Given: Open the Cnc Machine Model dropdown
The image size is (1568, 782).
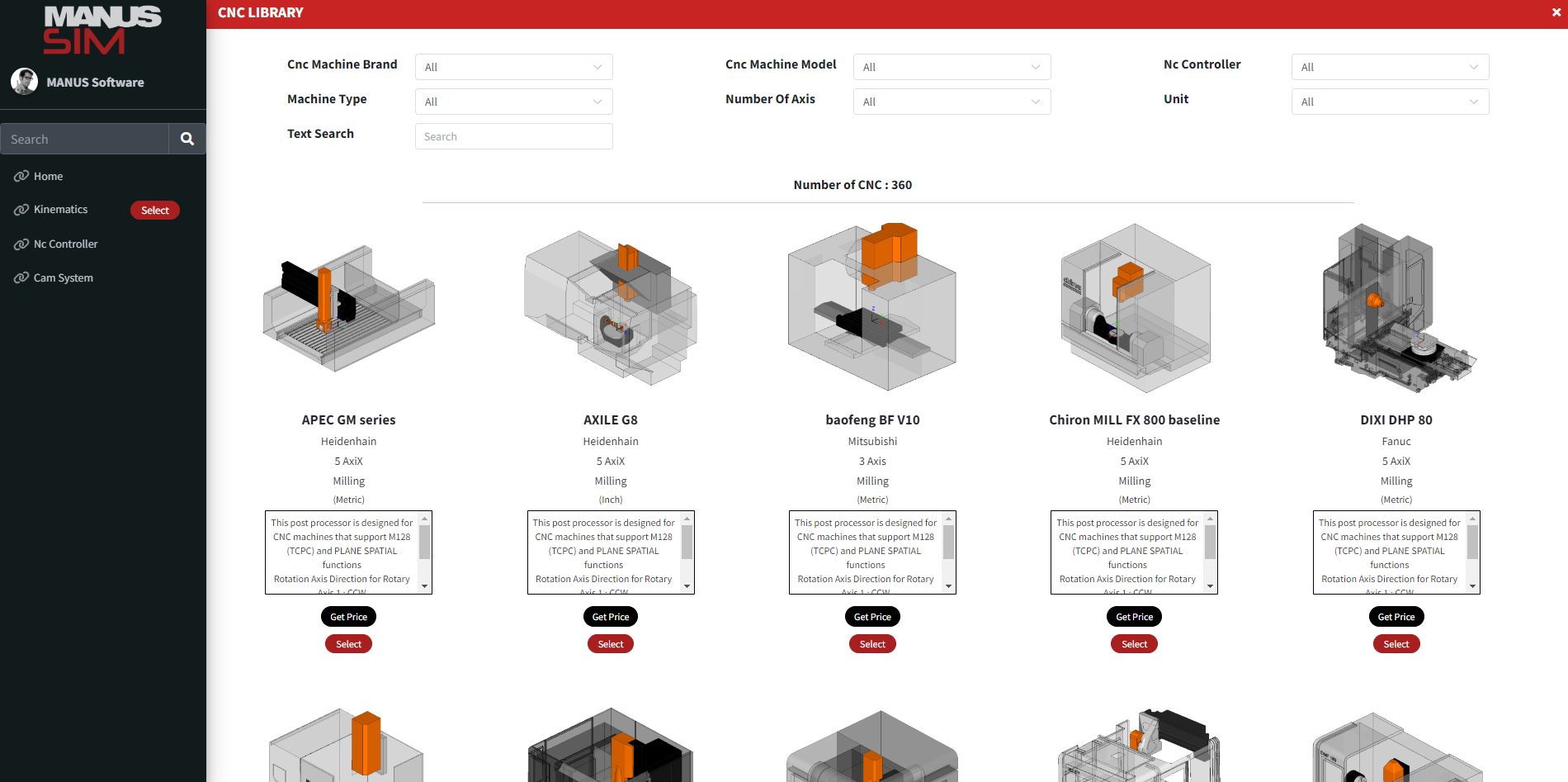Looking at the screenshot, I should pos(951,67).
